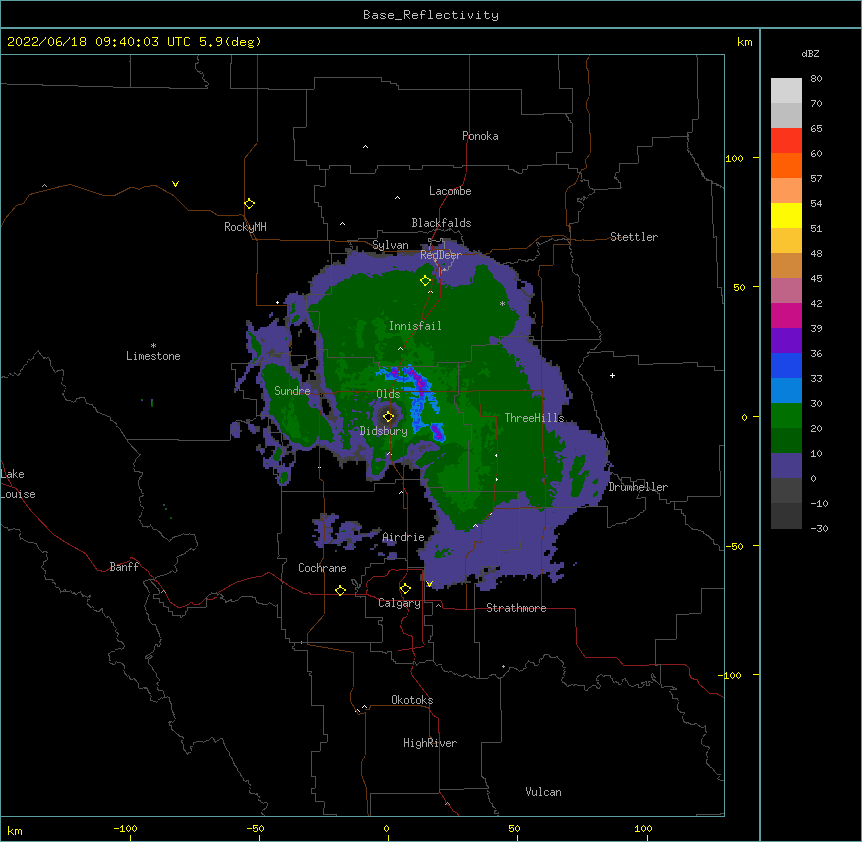Click the RockyMH label

245,227
